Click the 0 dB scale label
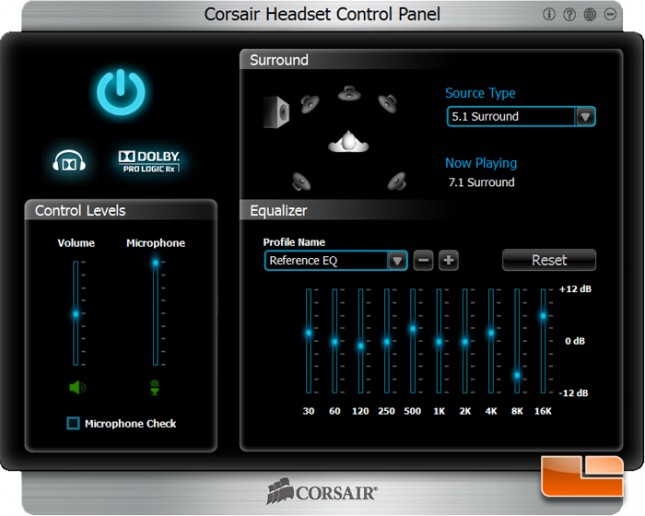The width and height of the screenshot is (645, 516). [x=575, y=341]
